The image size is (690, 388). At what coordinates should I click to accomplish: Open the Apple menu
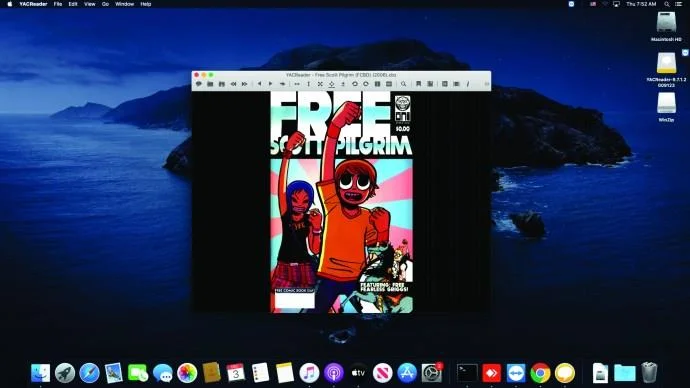[10, 4]
